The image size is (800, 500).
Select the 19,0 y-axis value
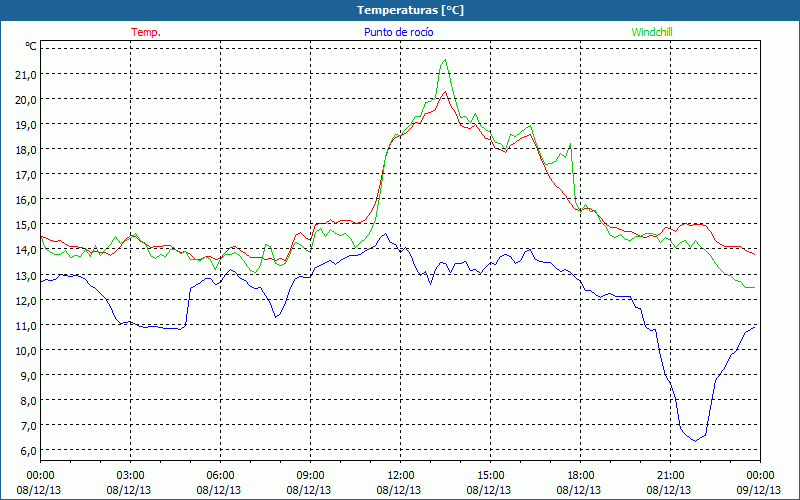tap(26, 125)
